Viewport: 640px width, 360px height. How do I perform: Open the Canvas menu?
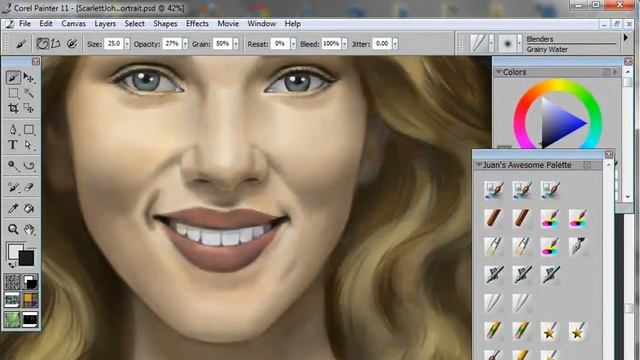73,24
